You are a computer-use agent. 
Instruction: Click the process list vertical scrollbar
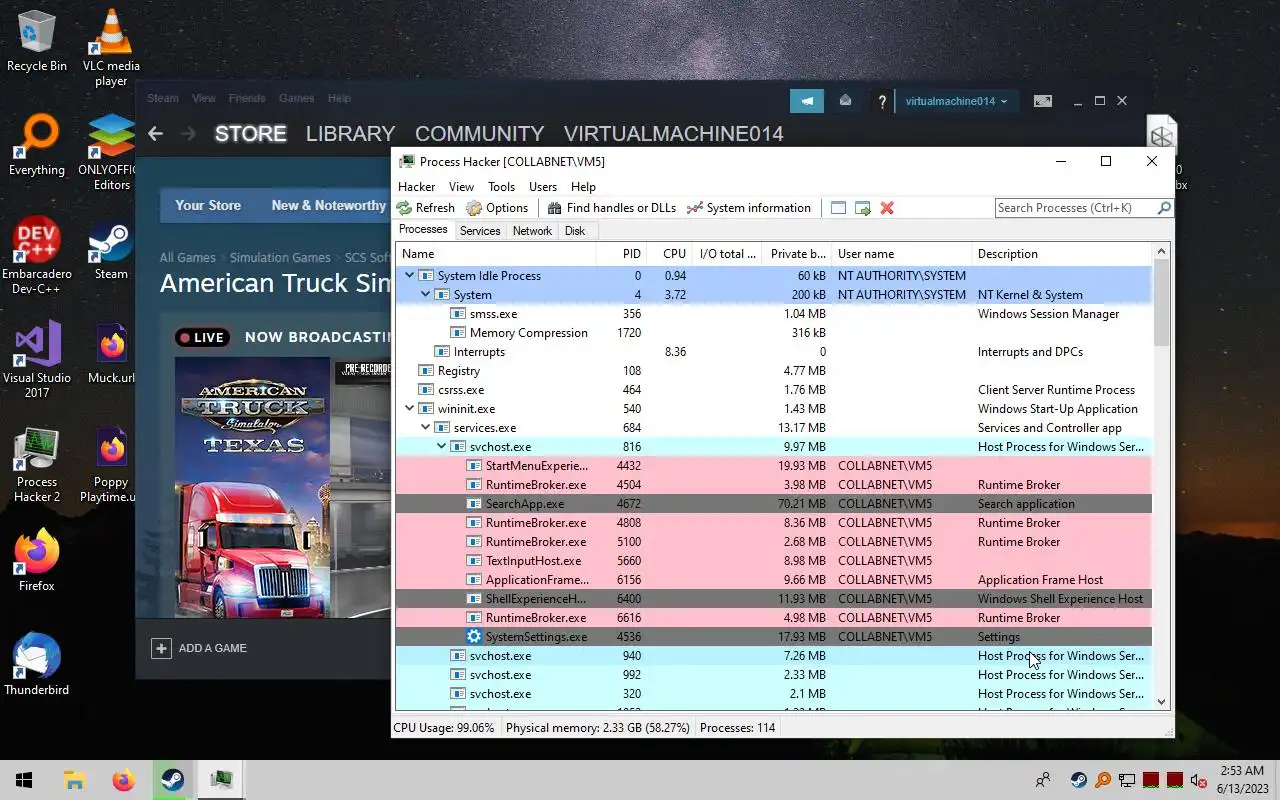(x=1161, y=475)
